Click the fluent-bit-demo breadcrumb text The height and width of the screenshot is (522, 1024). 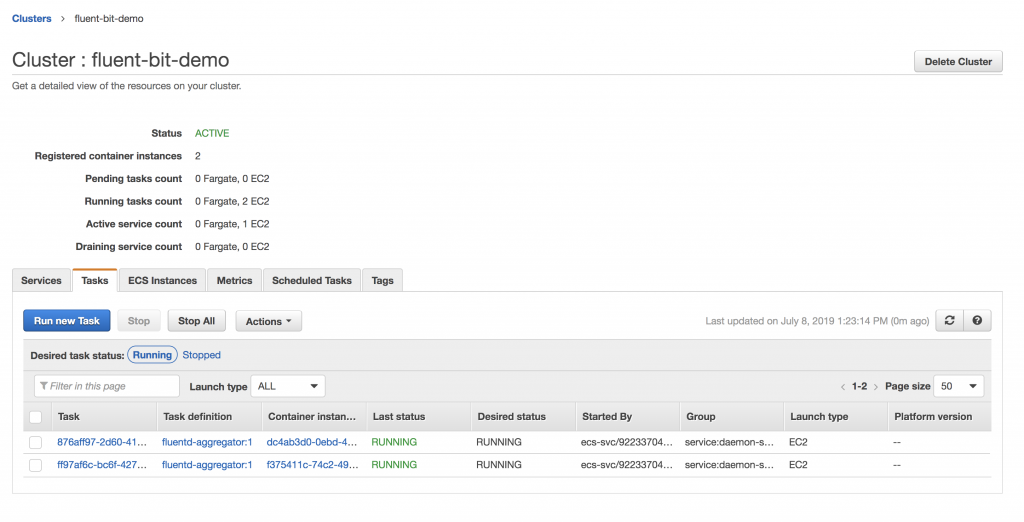[109, 18]
